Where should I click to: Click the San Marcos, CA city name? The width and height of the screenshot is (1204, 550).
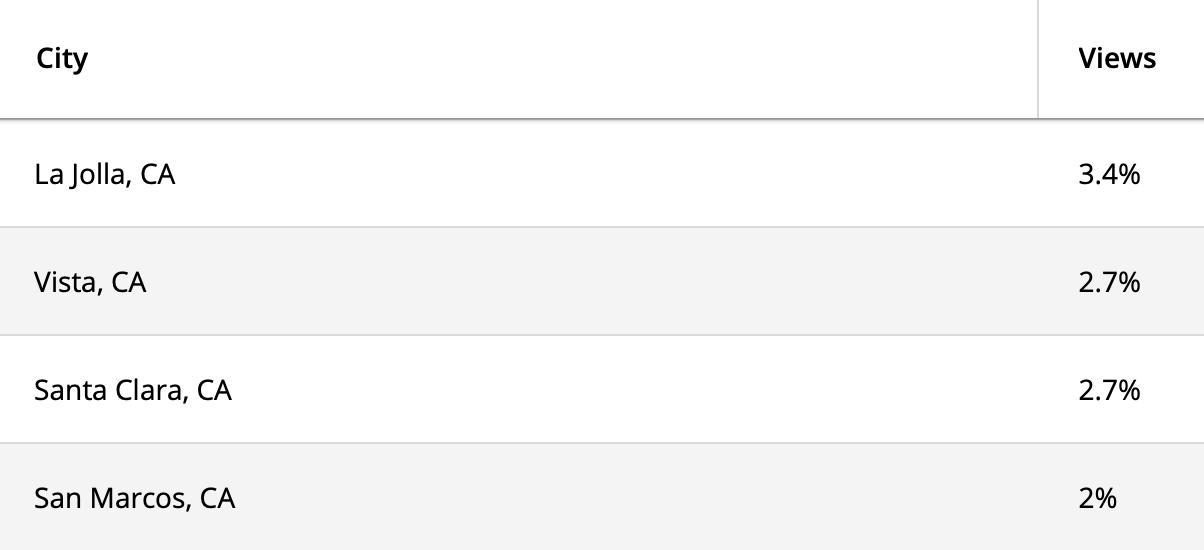point(135,498)
